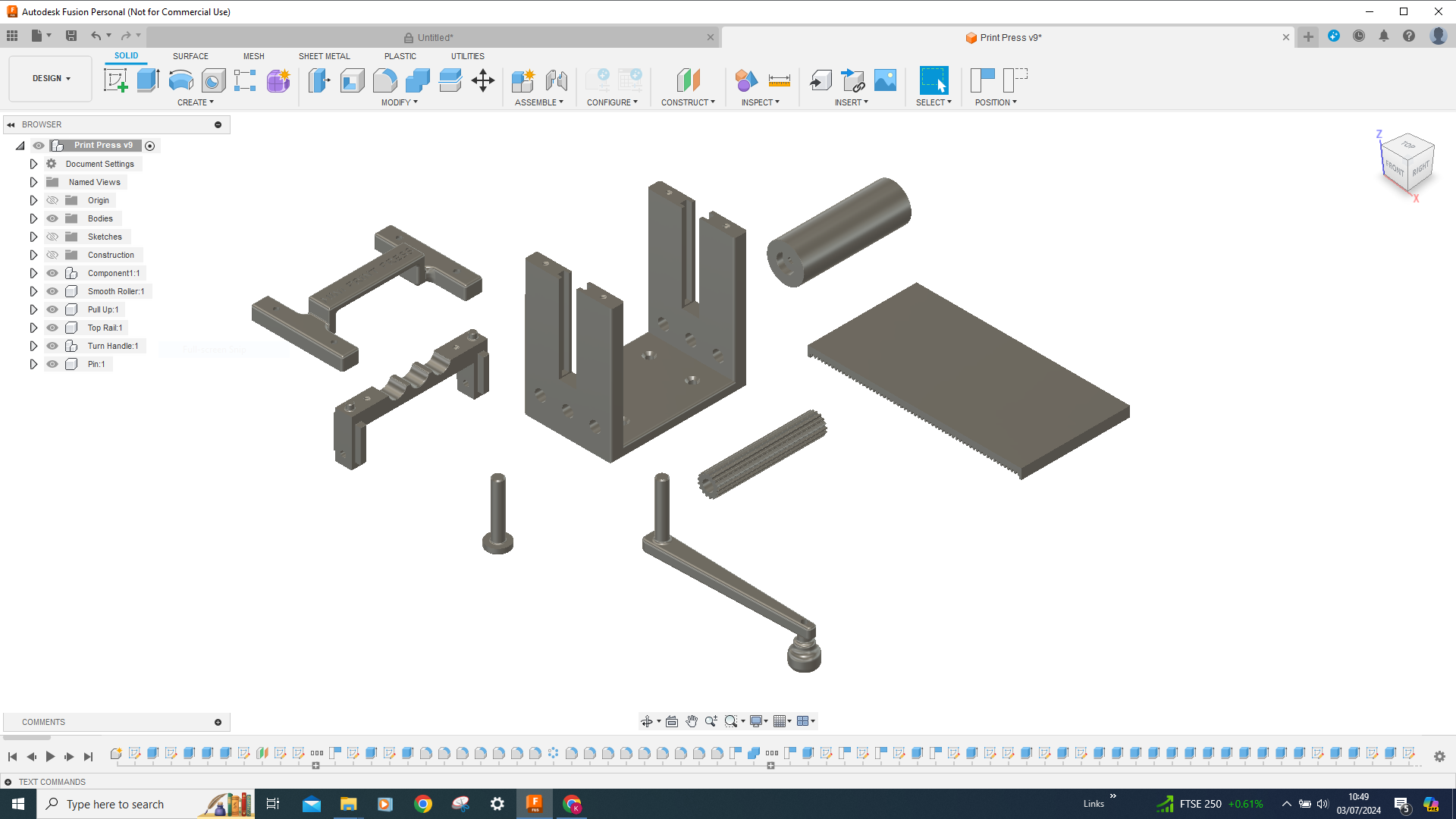The image size is (1456, 819).
Task: Choose the Fillet tool in Modify
Action: tap(385, 80)
